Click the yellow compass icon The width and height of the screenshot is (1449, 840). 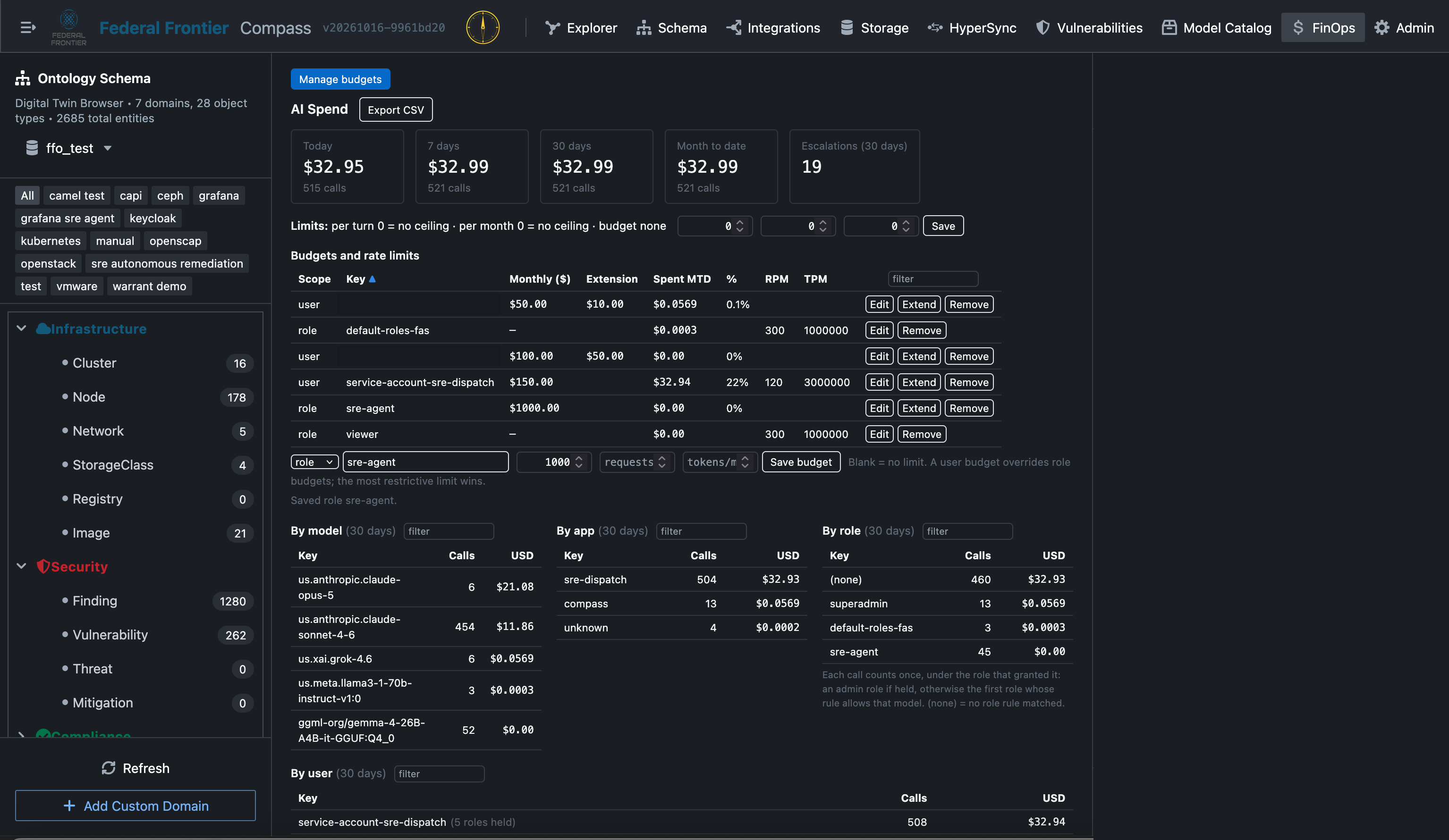click(x=483, y=27)
